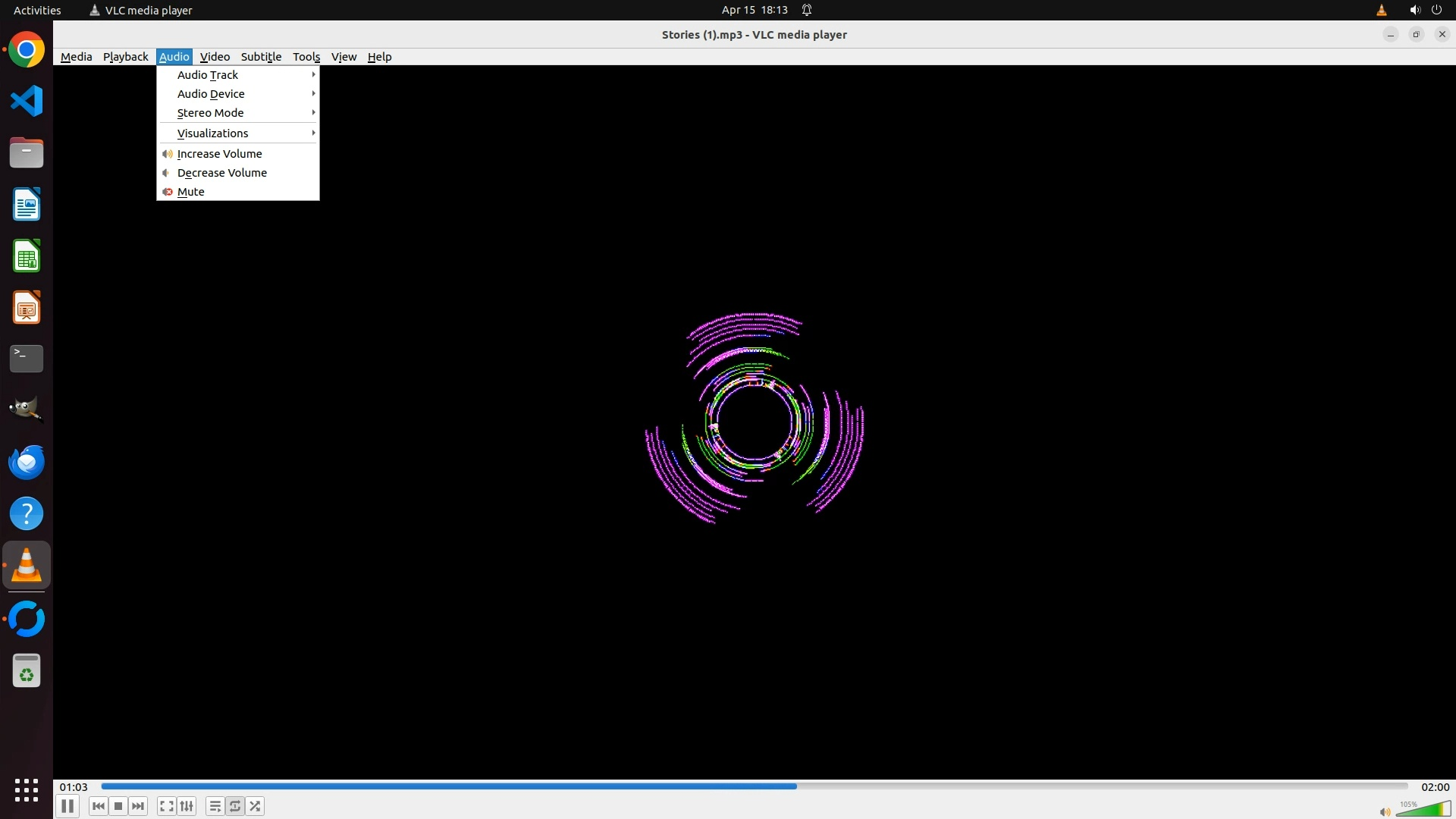Open the playlist view
This screenshot has height=819, width=1456.
215,806
